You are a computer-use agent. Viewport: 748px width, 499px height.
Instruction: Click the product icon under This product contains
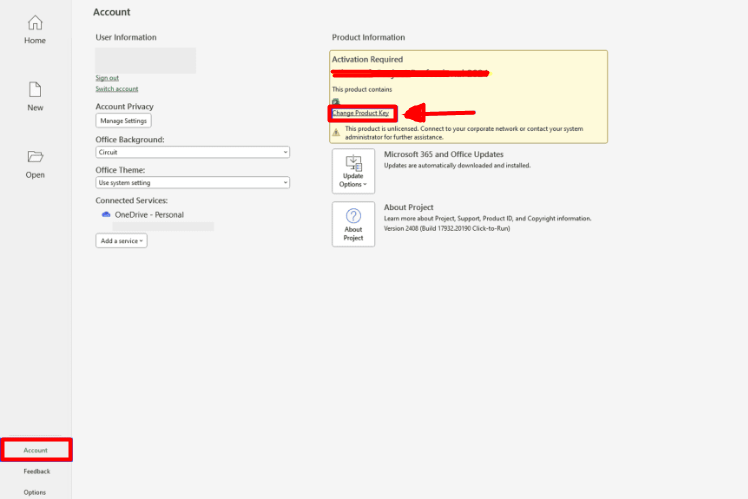(335, 102)
